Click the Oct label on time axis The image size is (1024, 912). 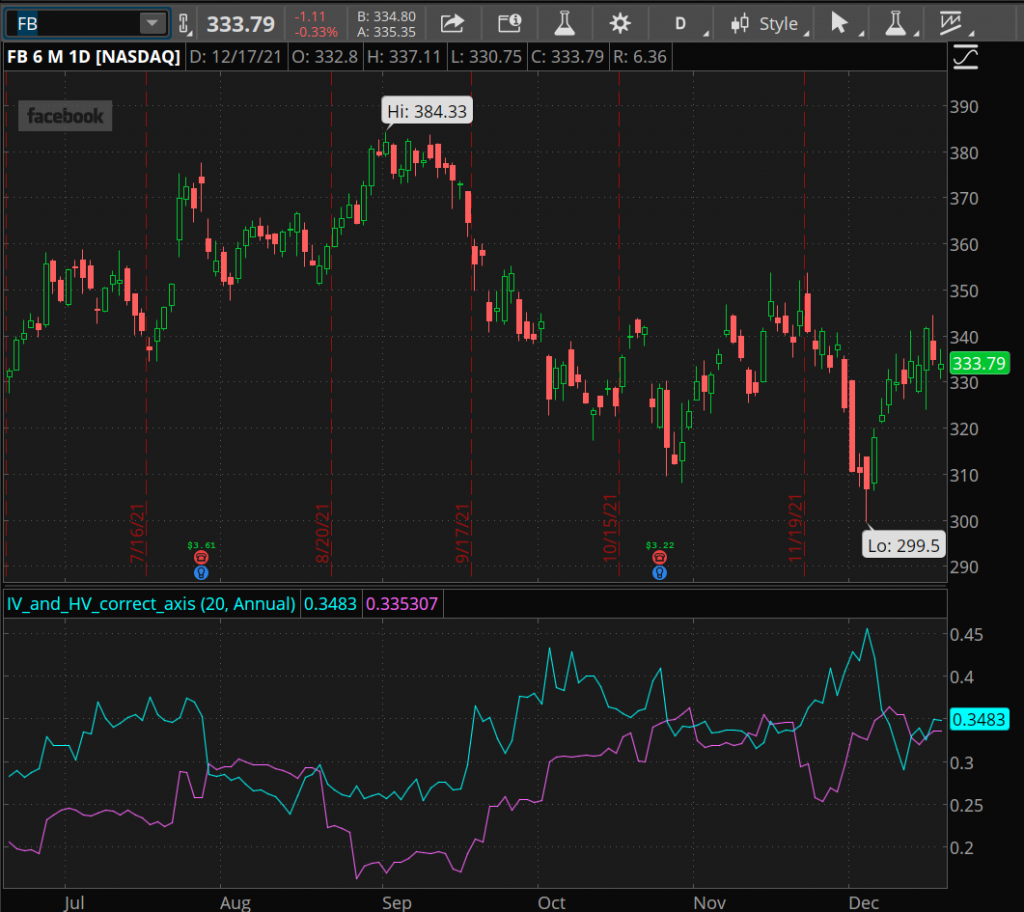point(551,902)
